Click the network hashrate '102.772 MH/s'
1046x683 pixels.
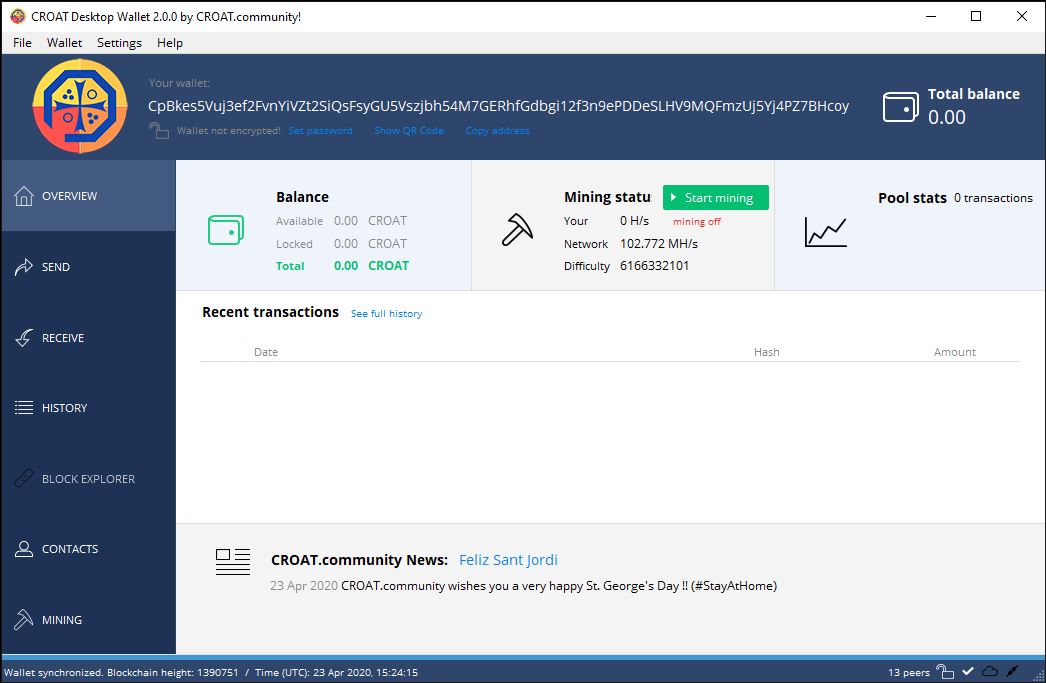click(658, 243)
